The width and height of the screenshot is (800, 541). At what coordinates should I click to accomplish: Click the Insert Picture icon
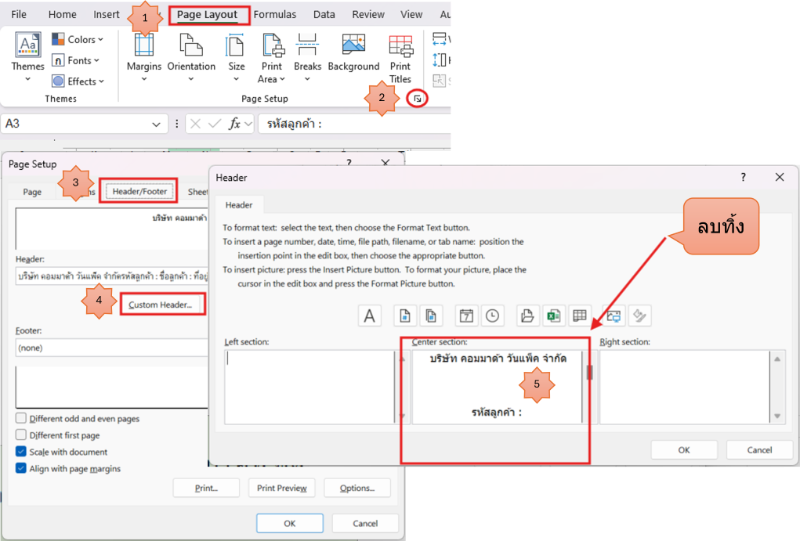point(614,315)
